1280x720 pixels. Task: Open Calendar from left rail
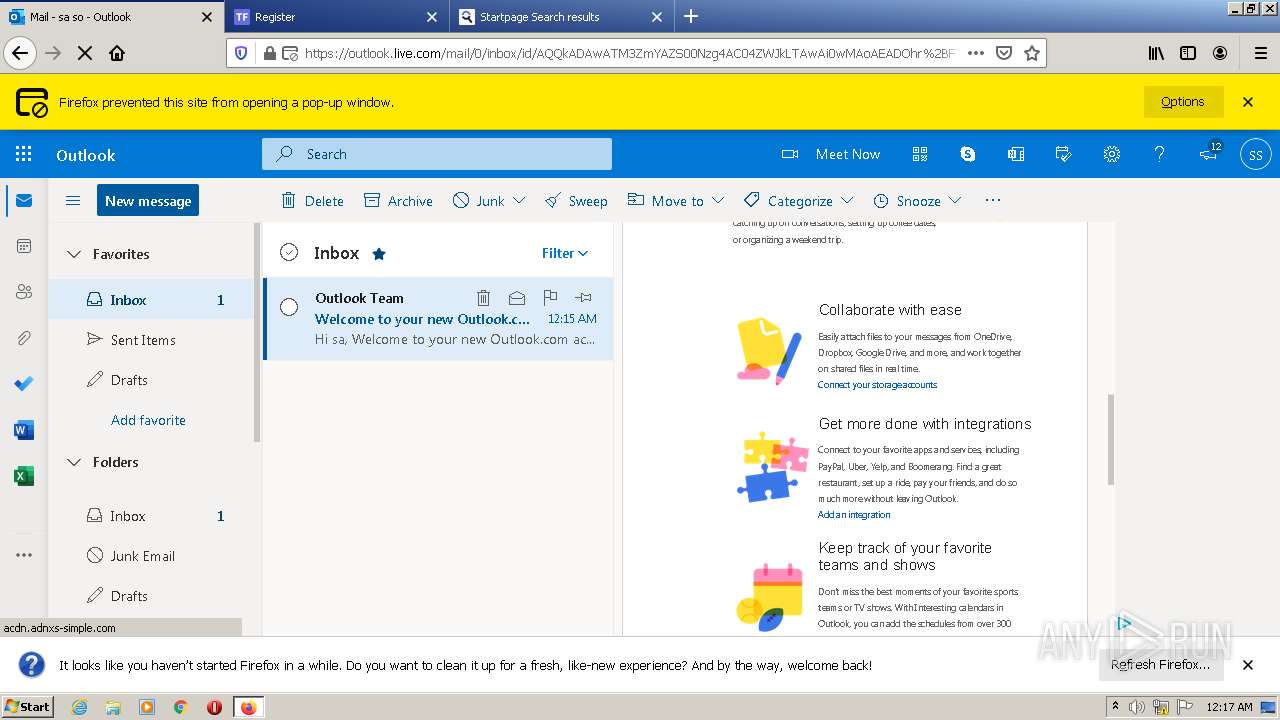click(24, 246)
